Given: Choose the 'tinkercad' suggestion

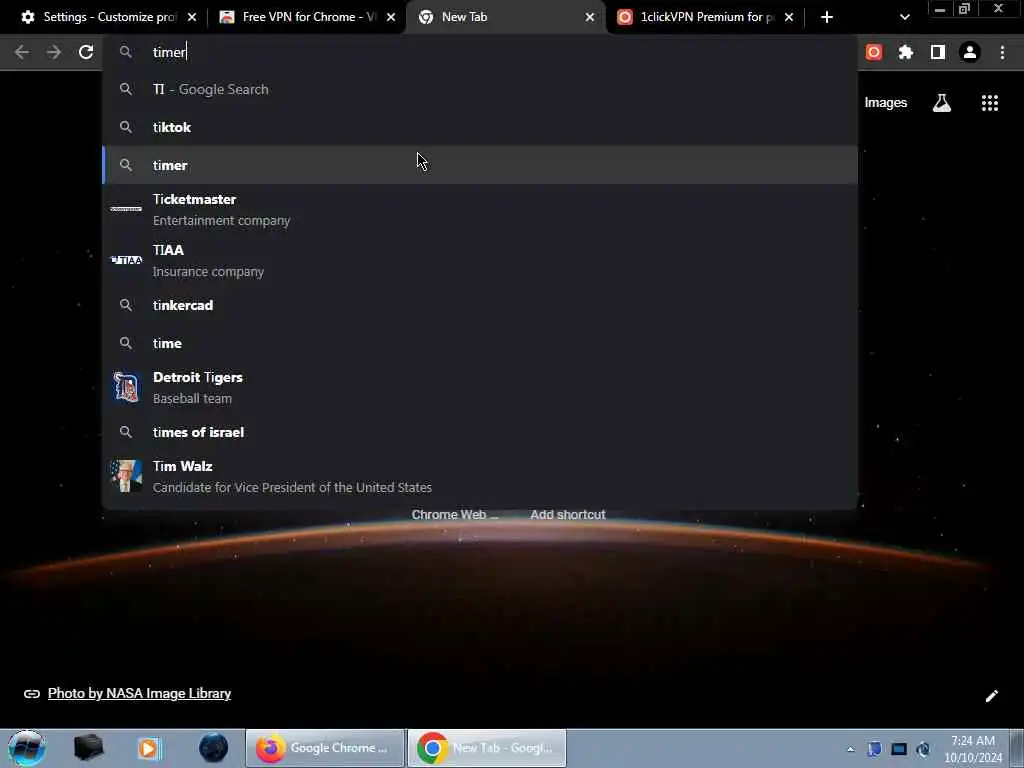Looking at the screenshot, I should pyautogui.click(x=480, y=305).
